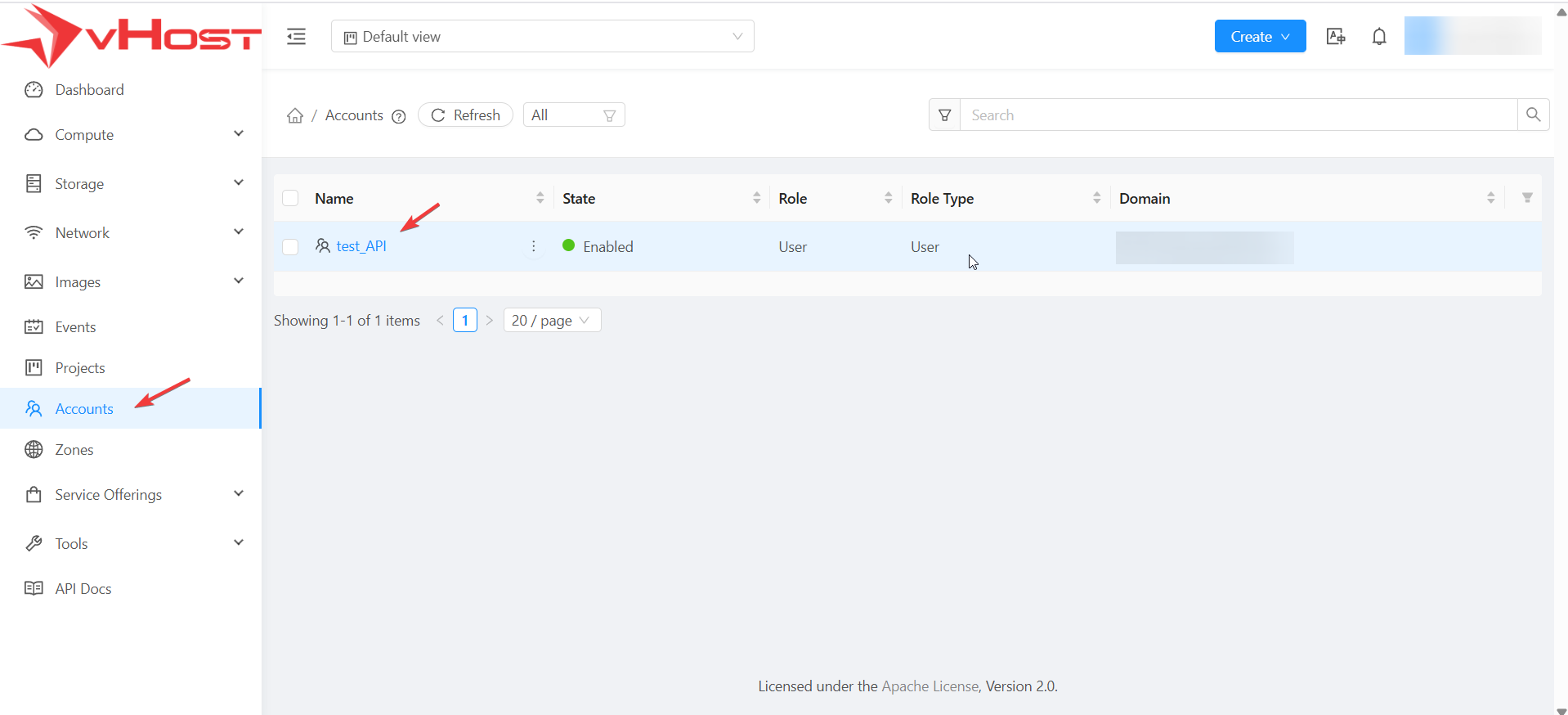This screenshot has height=715, width=1568.
Task: Open the search filter funnel icon
Action: point(944,115)
